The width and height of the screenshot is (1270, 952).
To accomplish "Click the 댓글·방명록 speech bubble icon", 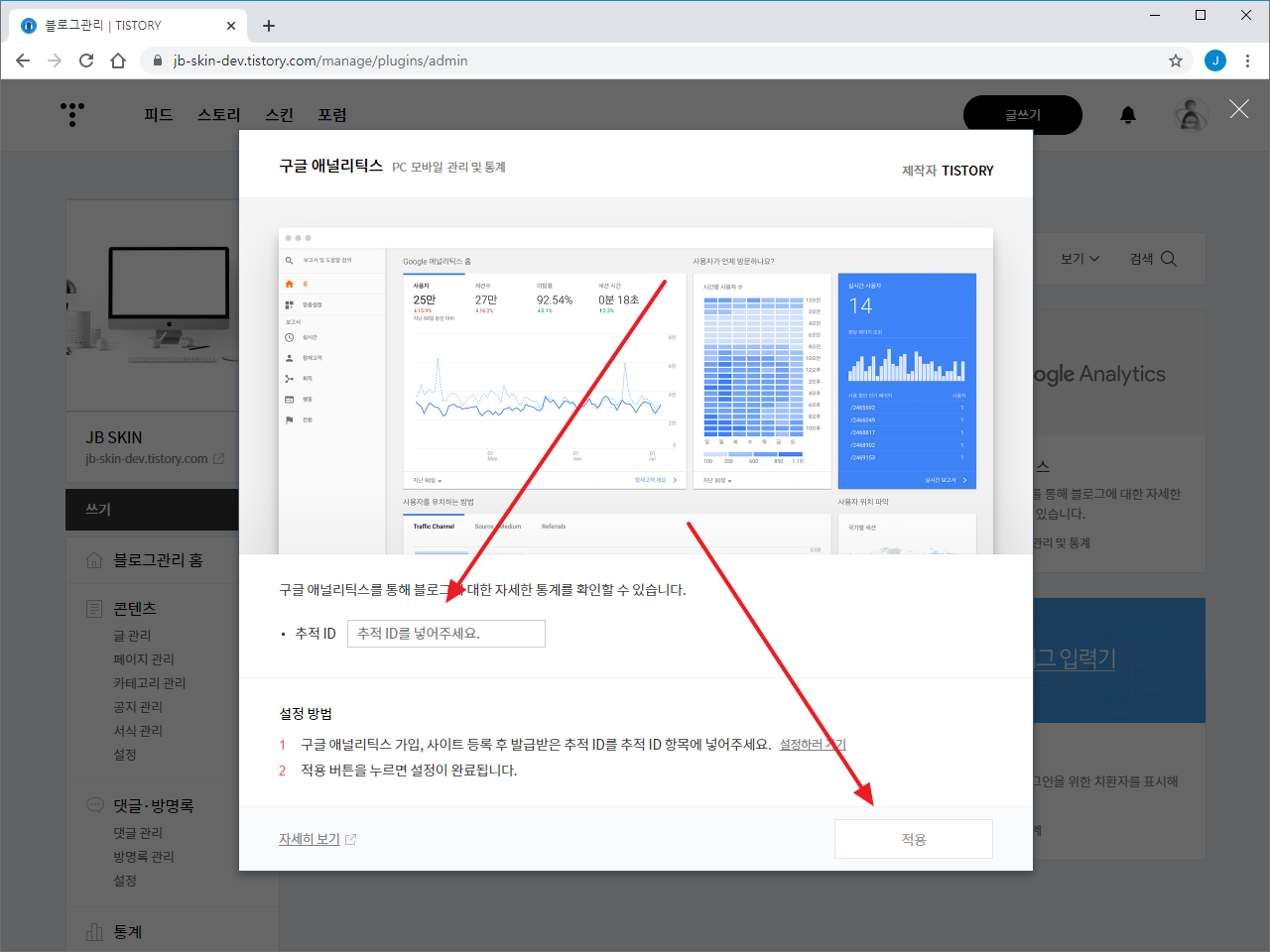I will pyautogui.click(x=94, y=805).
